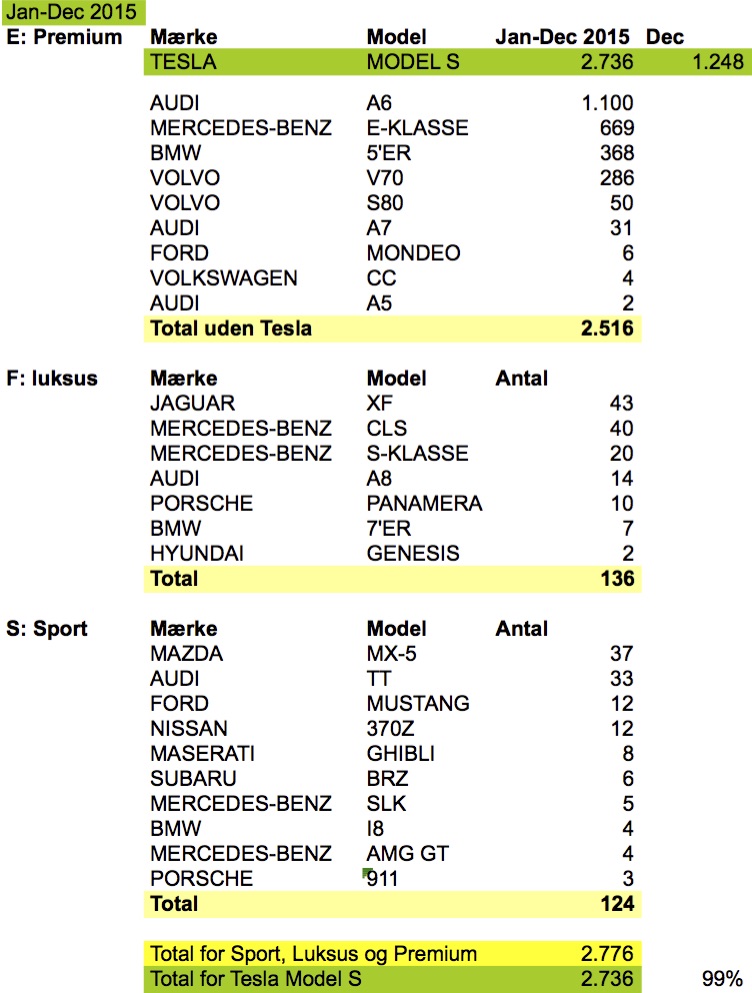The image size is (752, 993).
Task: Select Total for Sport, Luksus og Premium row
Action: (393, 953)
